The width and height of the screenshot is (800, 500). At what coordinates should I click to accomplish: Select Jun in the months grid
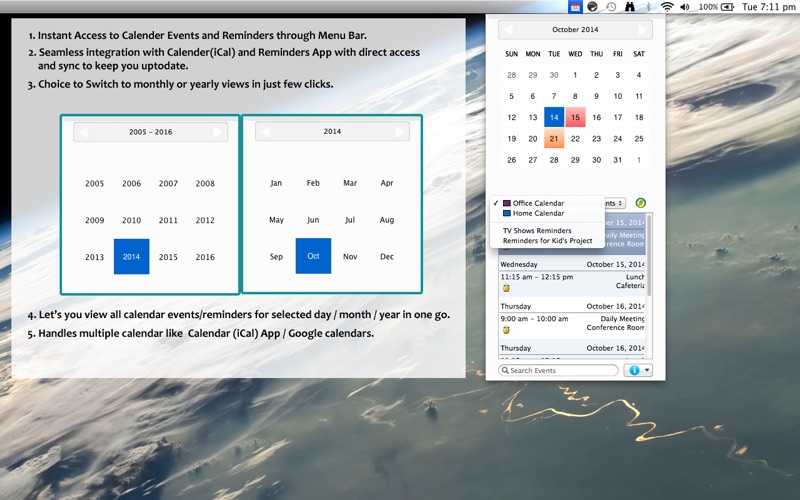[x=313, y=219]
